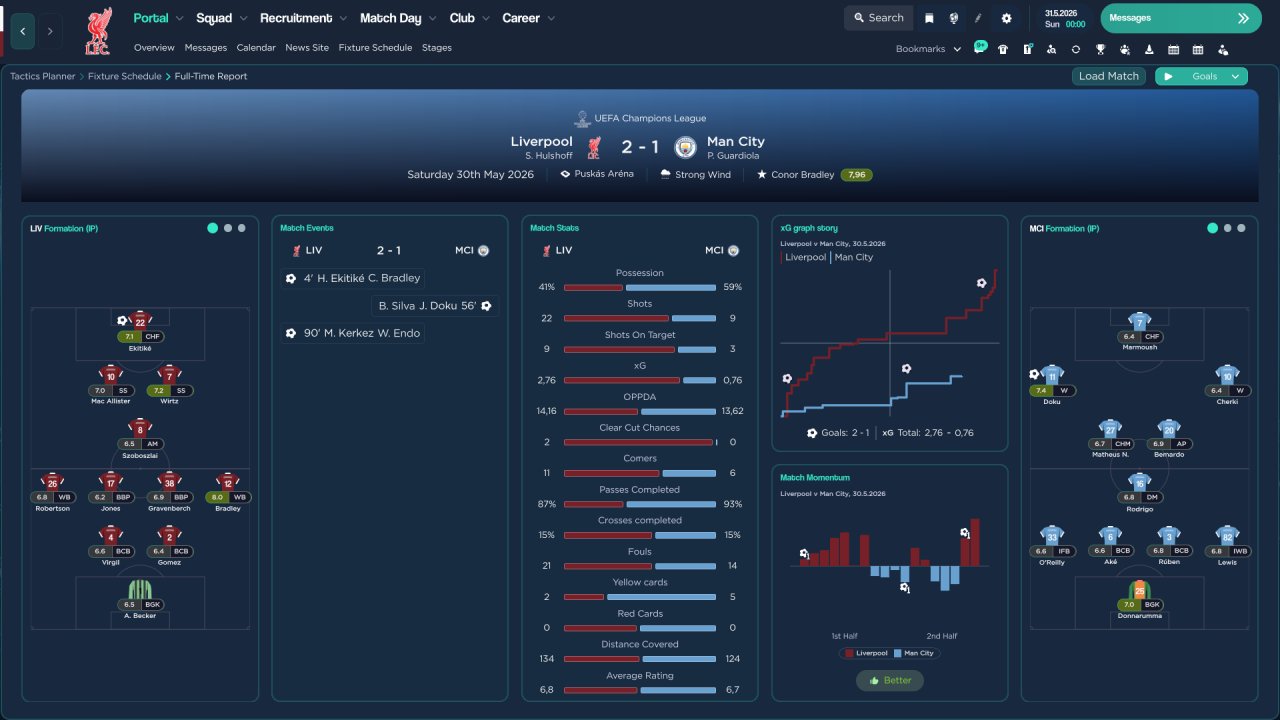Click Bradley's number 12 shirt icon
The width and height of the screenshot is (1280, 720).
pos(227,481)
